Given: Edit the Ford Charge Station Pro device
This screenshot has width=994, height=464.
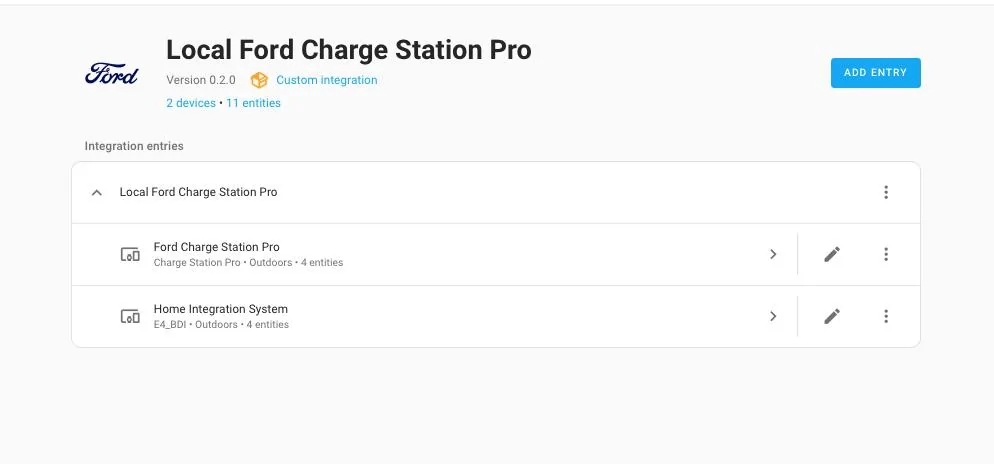Looking at the screenshot, I should pos(832,254).
